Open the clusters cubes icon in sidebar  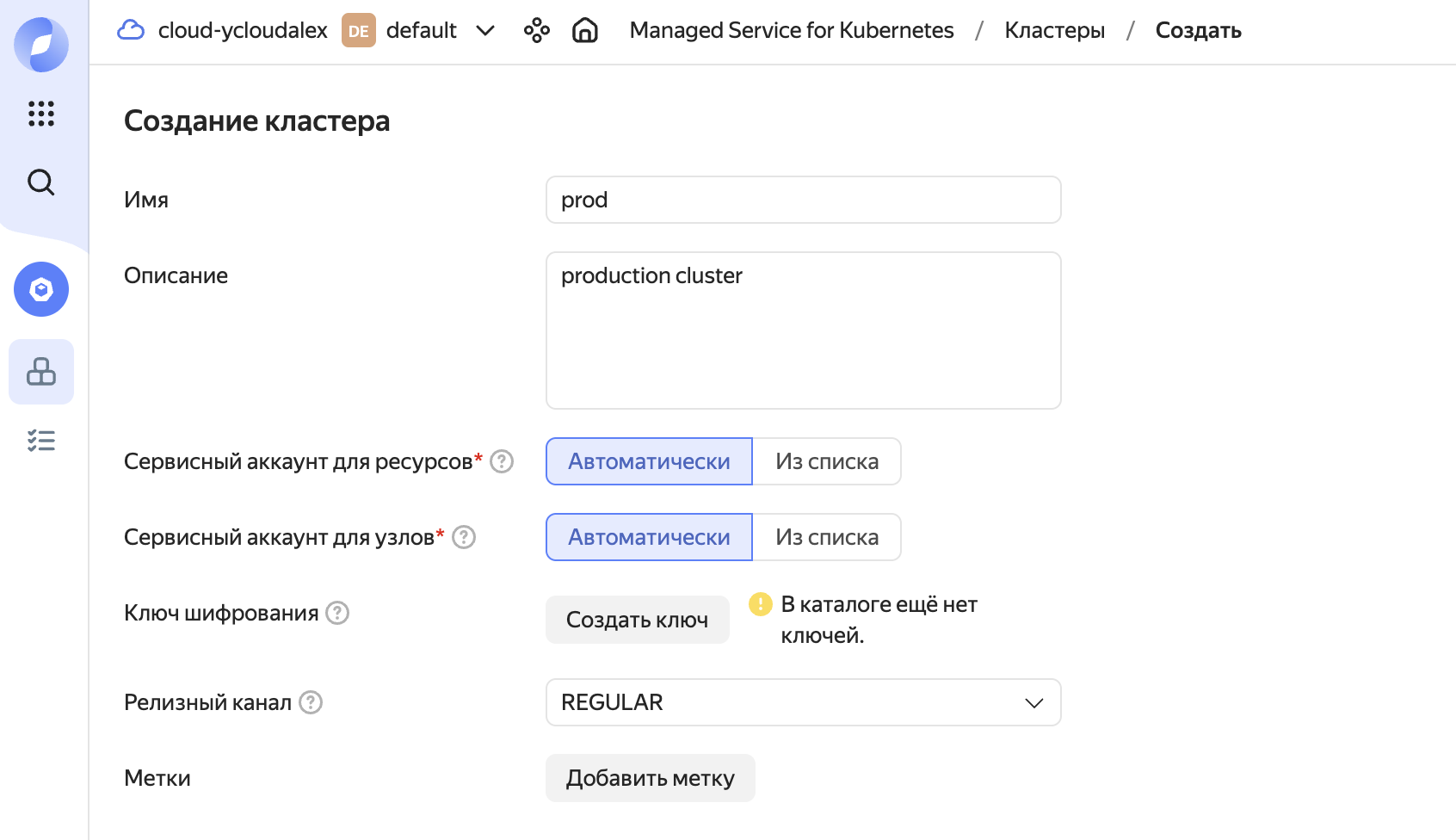[x=41, y=372]
